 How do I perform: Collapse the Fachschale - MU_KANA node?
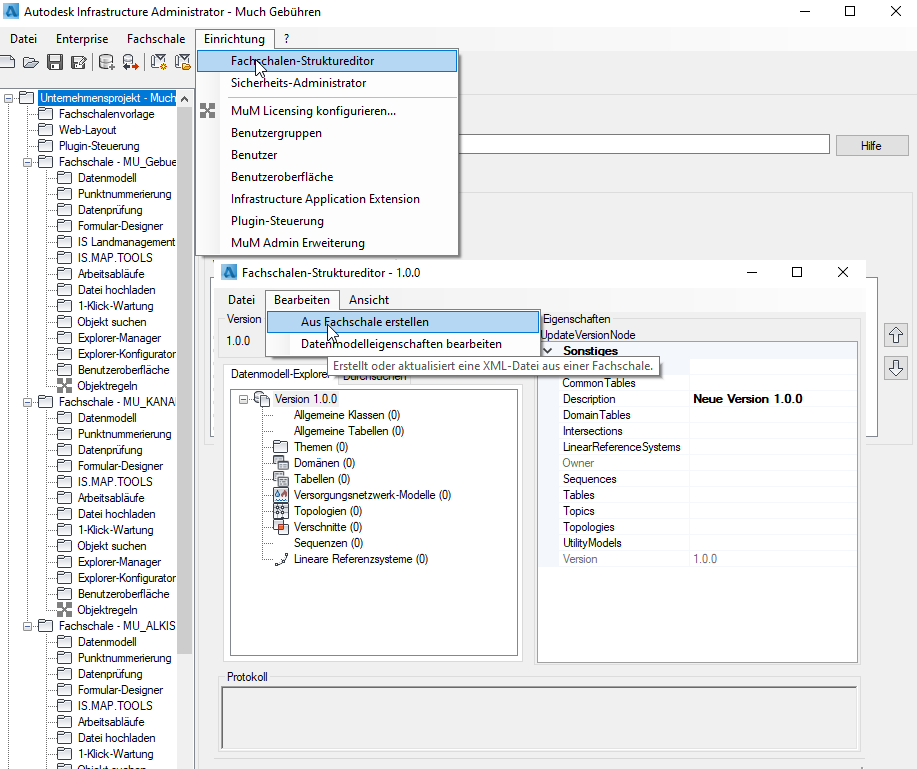tap(27, 402)
